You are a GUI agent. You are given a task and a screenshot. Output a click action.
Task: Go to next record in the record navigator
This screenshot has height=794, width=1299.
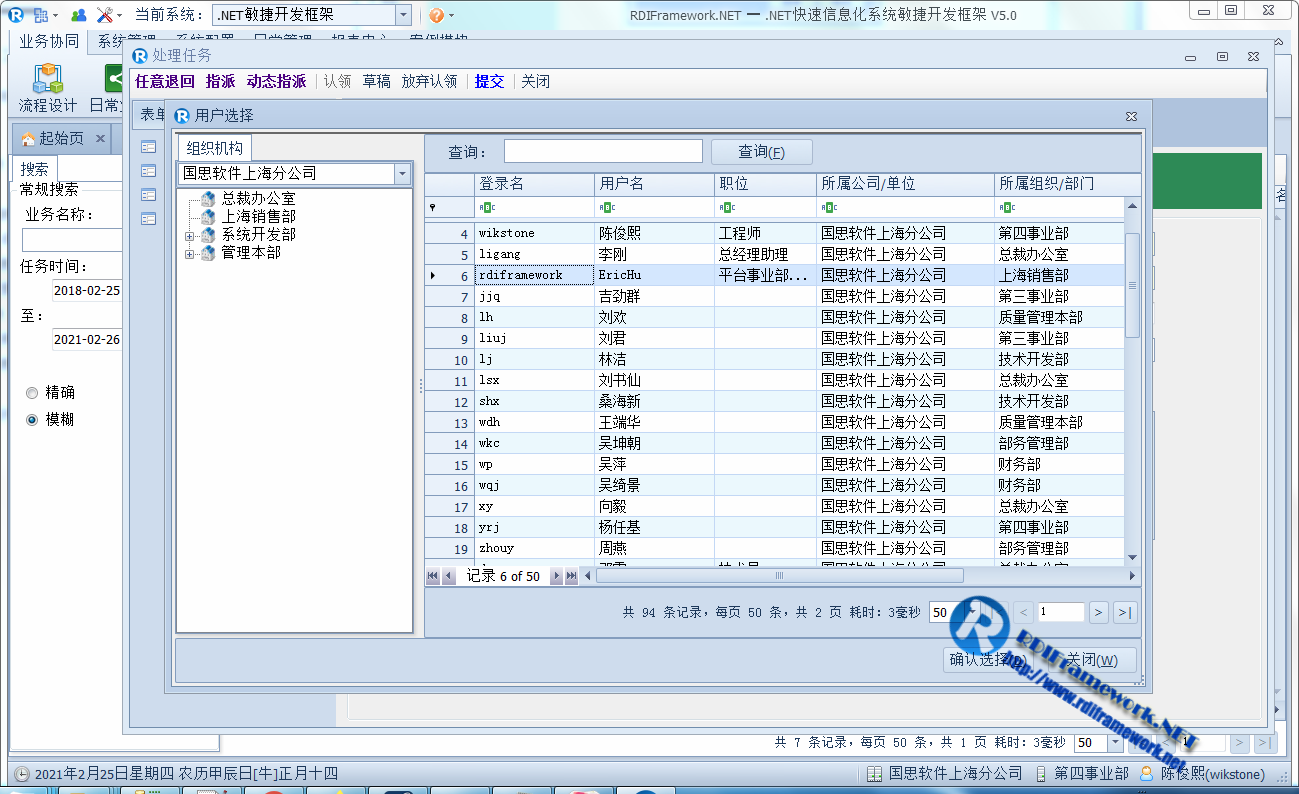pyautogui.click(x=557, y=576)
